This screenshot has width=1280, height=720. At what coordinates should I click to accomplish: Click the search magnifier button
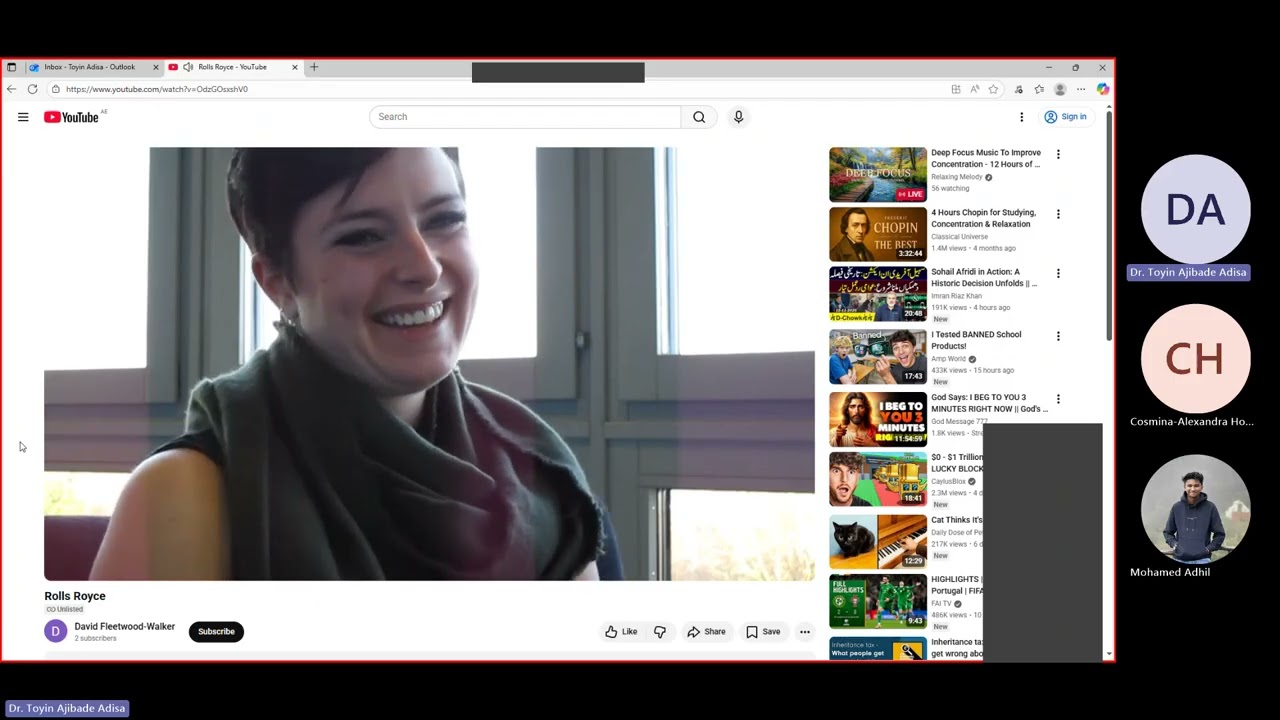click(x=699, y=117)
